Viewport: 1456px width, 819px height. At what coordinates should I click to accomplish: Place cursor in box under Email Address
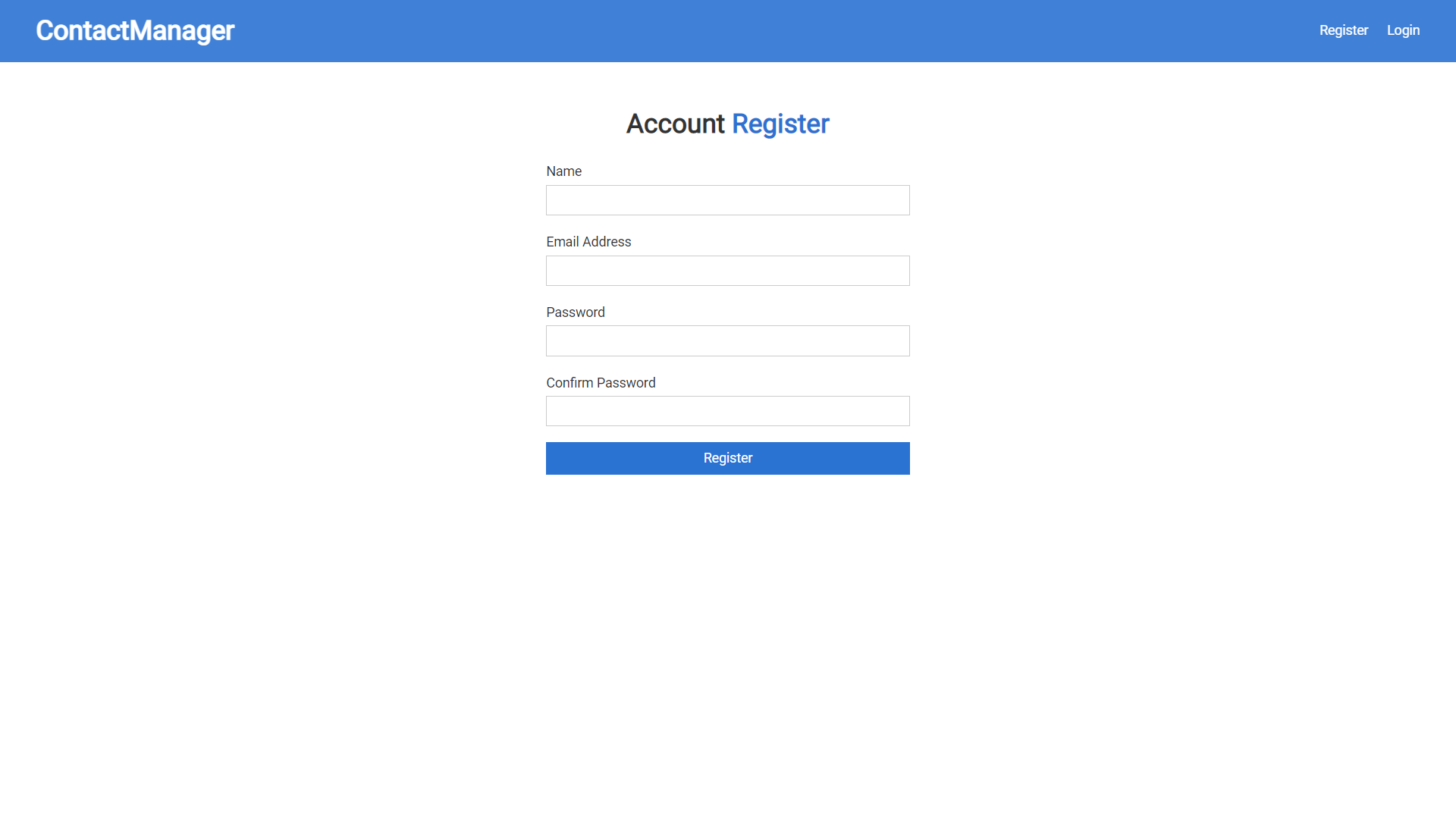pyautogui.click(x=727, y=271)
